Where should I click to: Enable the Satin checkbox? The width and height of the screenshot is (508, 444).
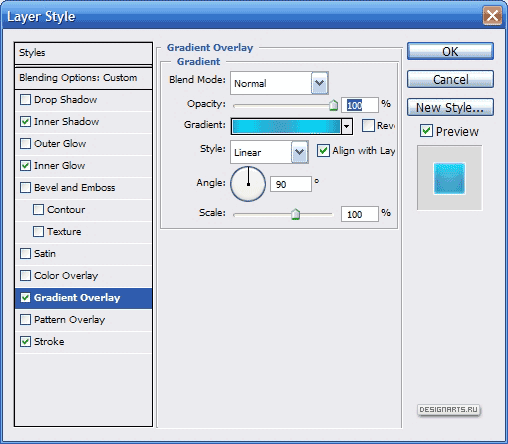pyautogui.click(x=25, y=254)
